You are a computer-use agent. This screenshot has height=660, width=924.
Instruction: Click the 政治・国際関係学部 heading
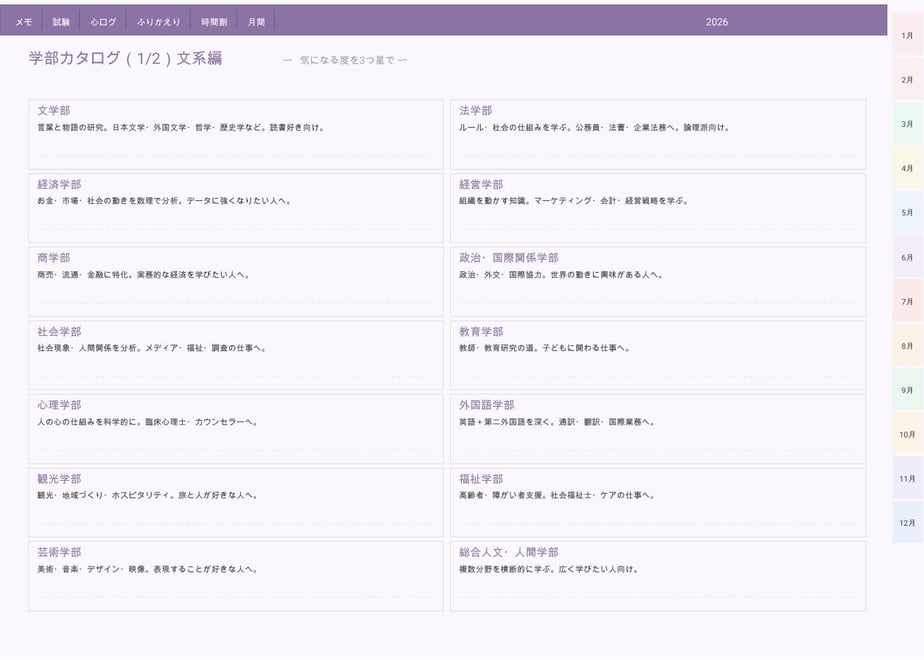(509, 258)
